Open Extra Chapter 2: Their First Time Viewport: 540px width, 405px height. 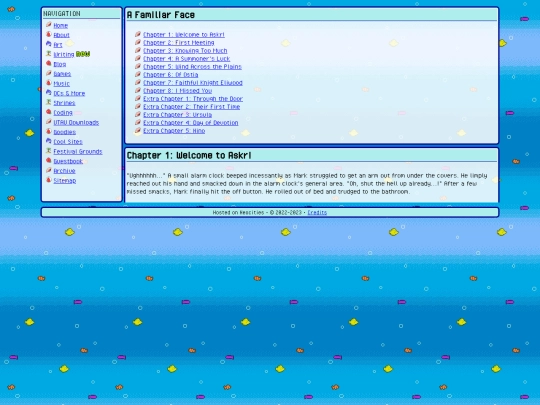191,106
